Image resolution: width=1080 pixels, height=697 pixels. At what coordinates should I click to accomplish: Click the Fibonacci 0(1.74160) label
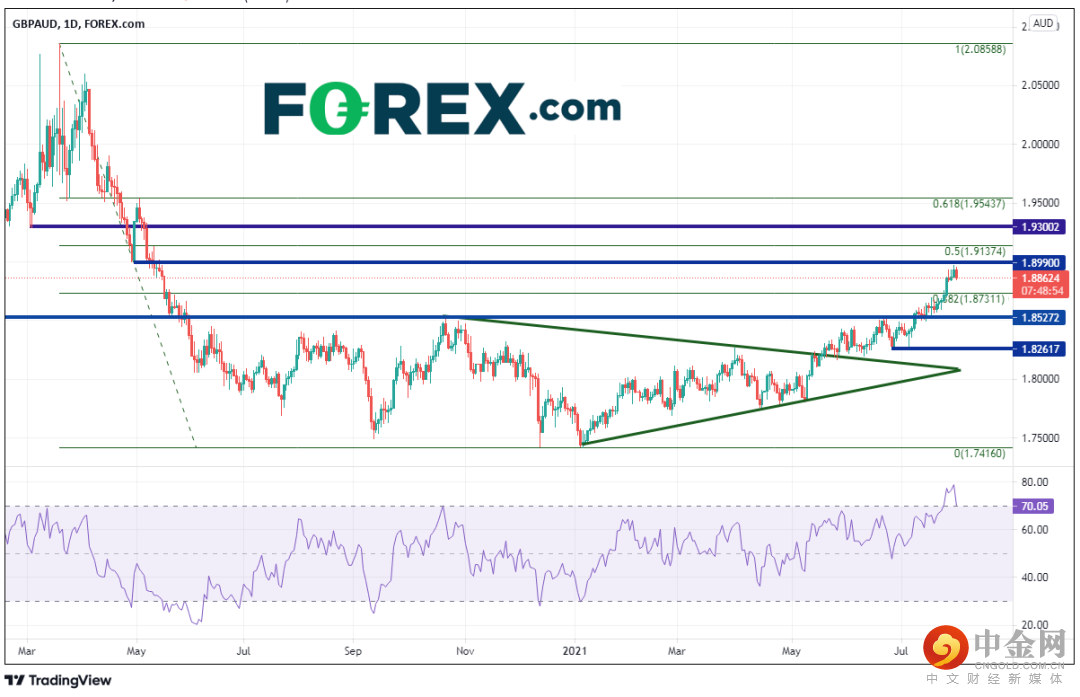click(979, 453)
